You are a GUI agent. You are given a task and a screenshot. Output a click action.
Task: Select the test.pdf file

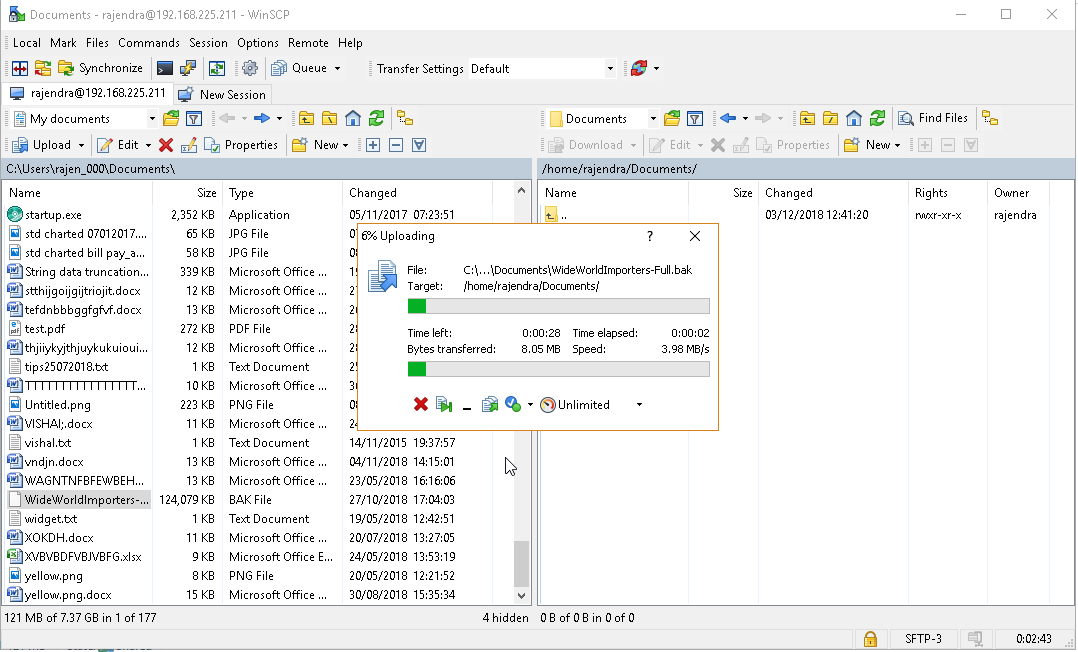click(x=45, y=329)
